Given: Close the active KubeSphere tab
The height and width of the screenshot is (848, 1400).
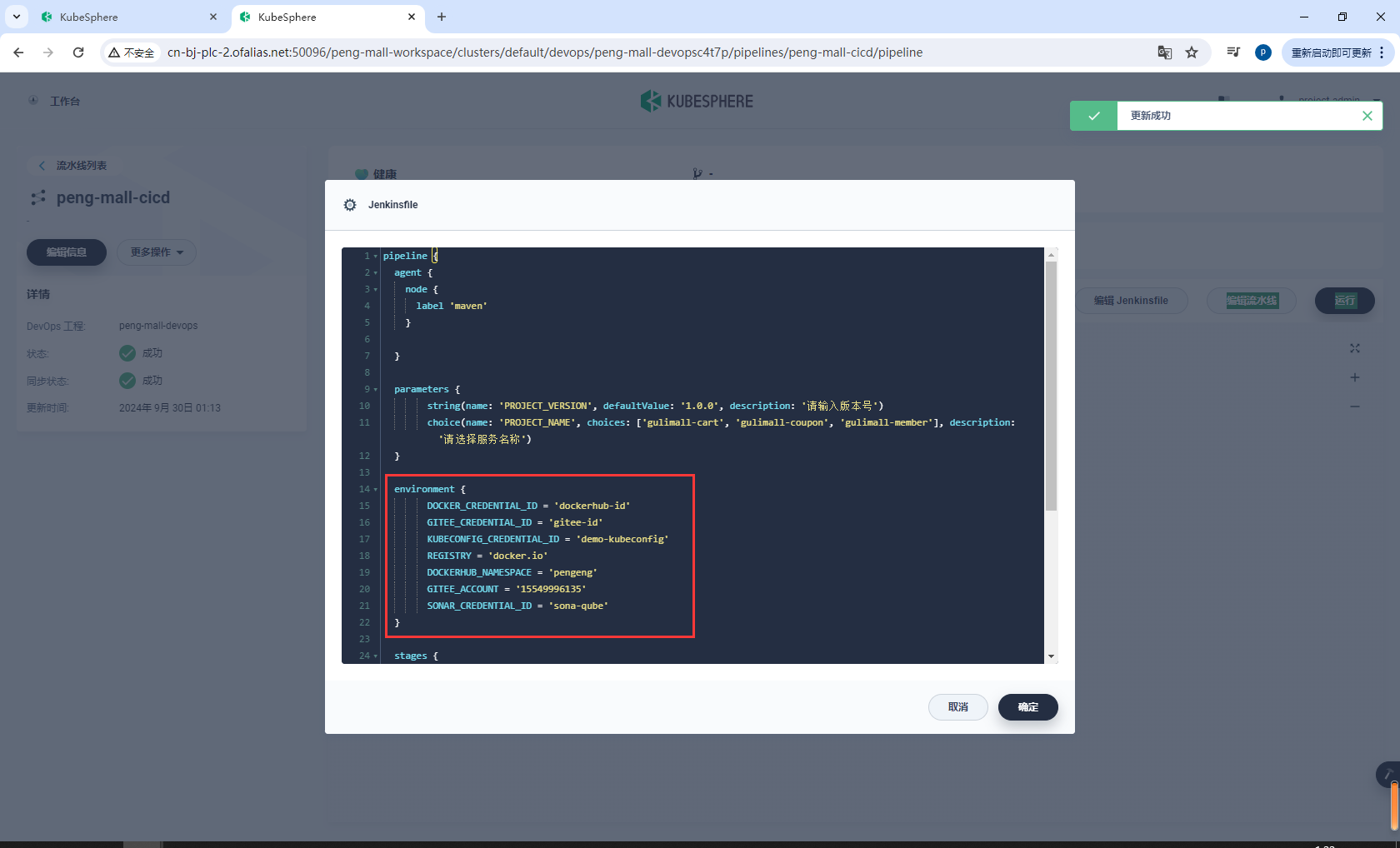Looking at the screenshot, I should tap(412, 17).
